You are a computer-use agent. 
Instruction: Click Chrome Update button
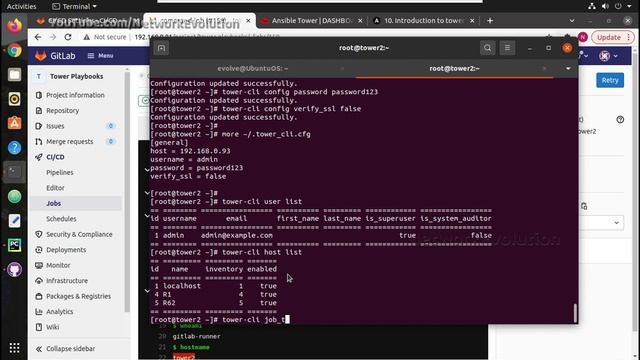(x=613, y=37)
